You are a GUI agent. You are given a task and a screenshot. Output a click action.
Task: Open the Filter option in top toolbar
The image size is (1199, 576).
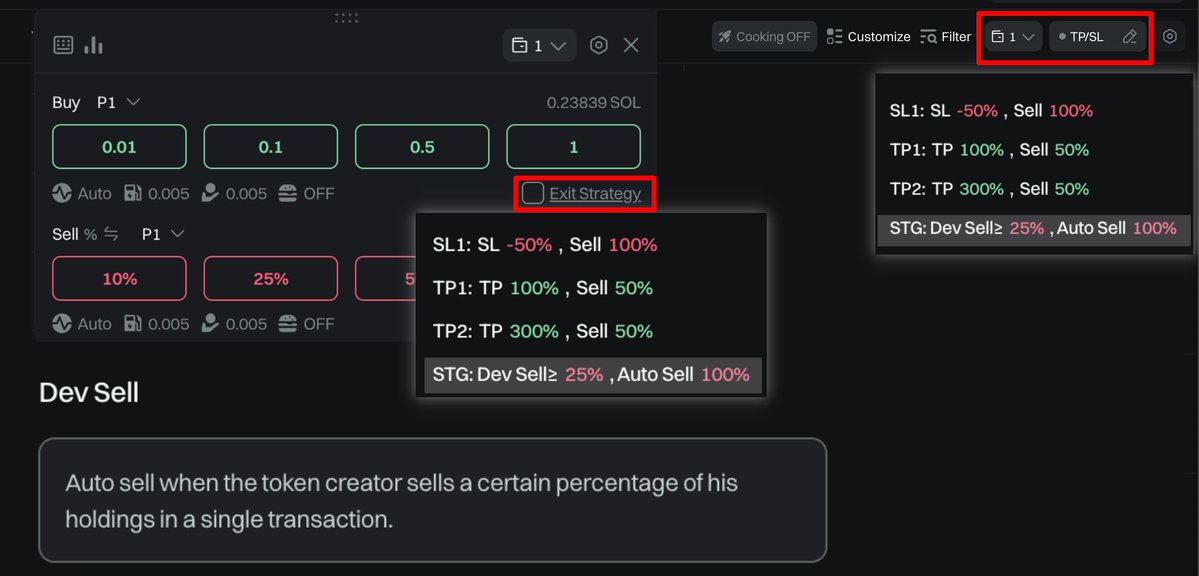tap(946, 36)
